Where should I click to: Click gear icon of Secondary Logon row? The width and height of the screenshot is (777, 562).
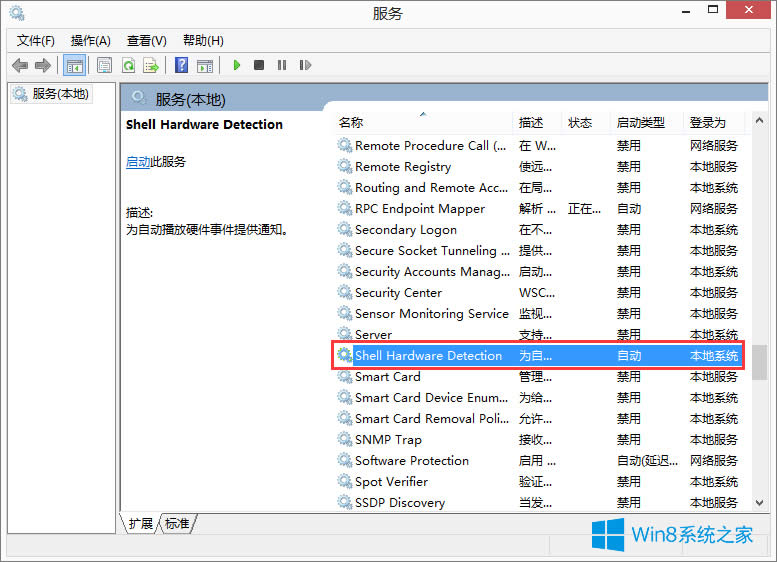[x=345, y=228]
